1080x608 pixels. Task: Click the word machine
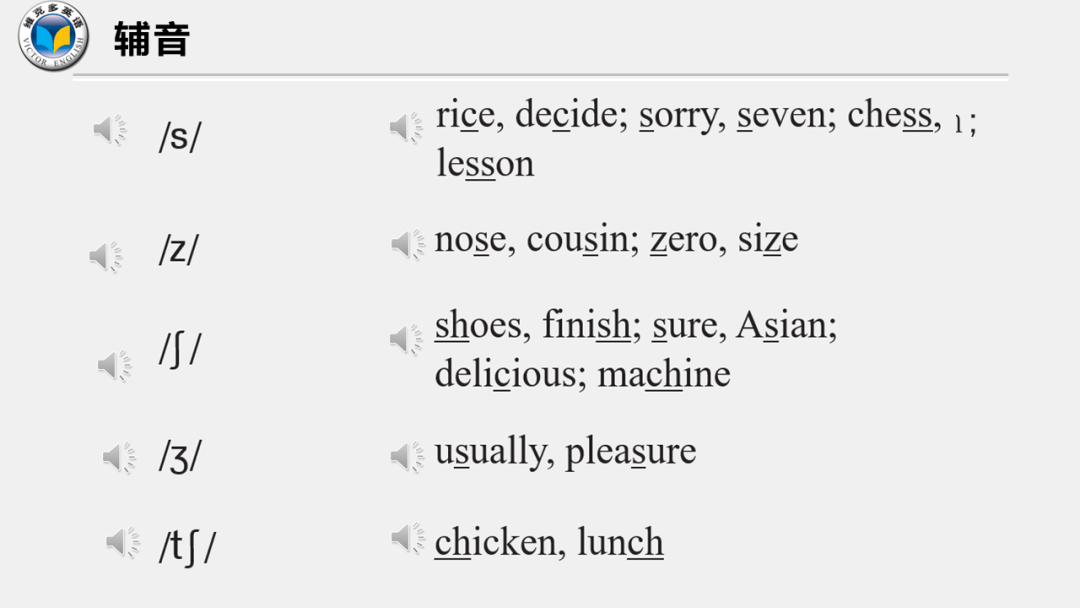click(x=664, y=375)
